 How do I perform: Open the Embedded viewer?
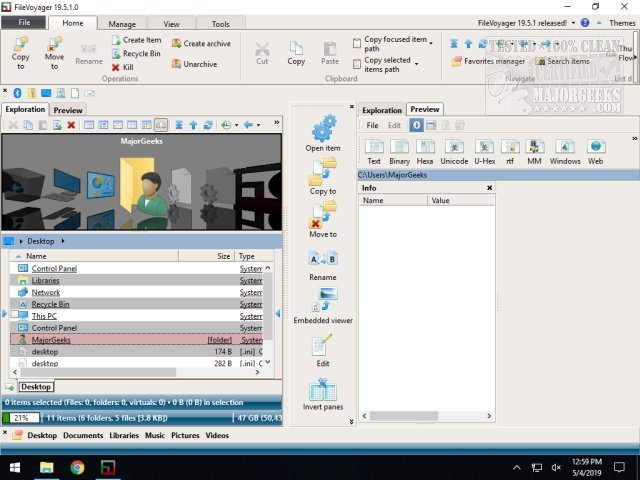tap(323, 299)
